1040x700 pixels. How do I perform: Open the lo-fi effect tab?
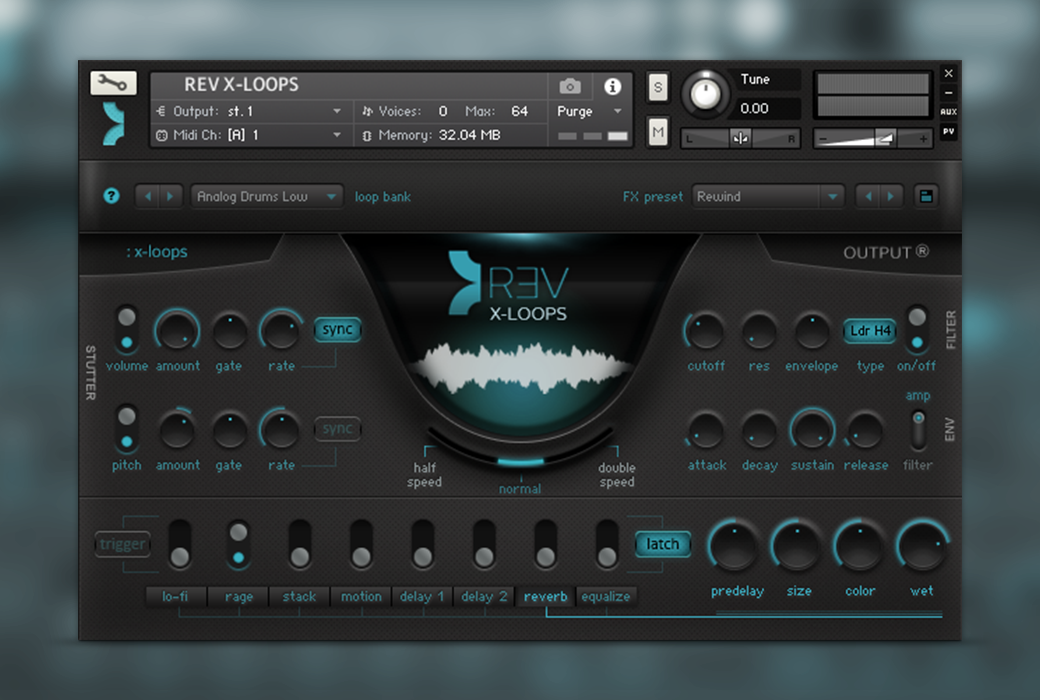(x=175, y=596)
